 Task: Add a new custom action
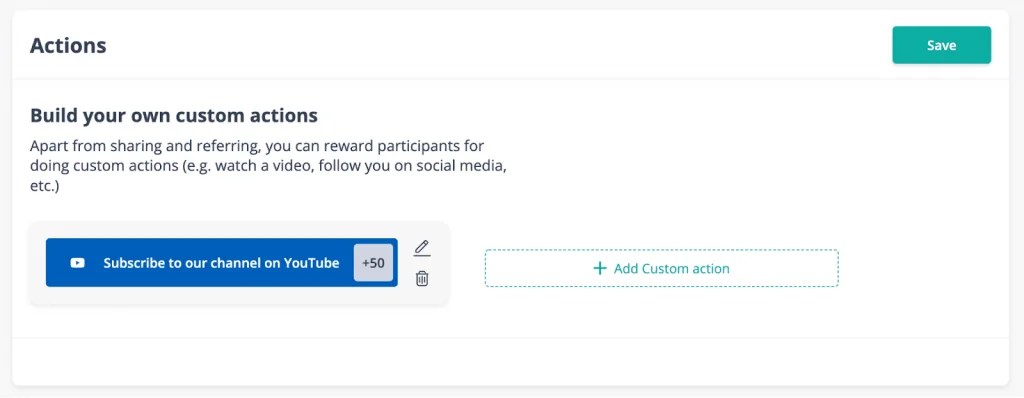(x=662, y=269)
